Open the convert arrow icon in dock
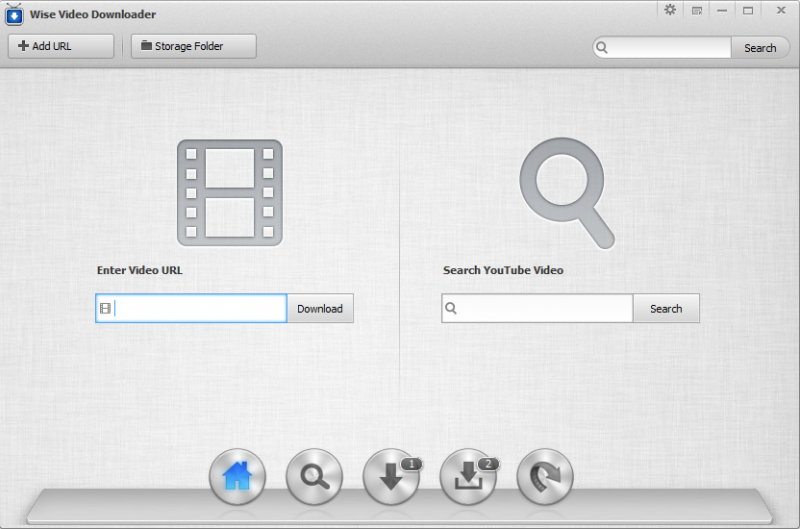This screenshot has height=529, width=800. click(545, 476)
